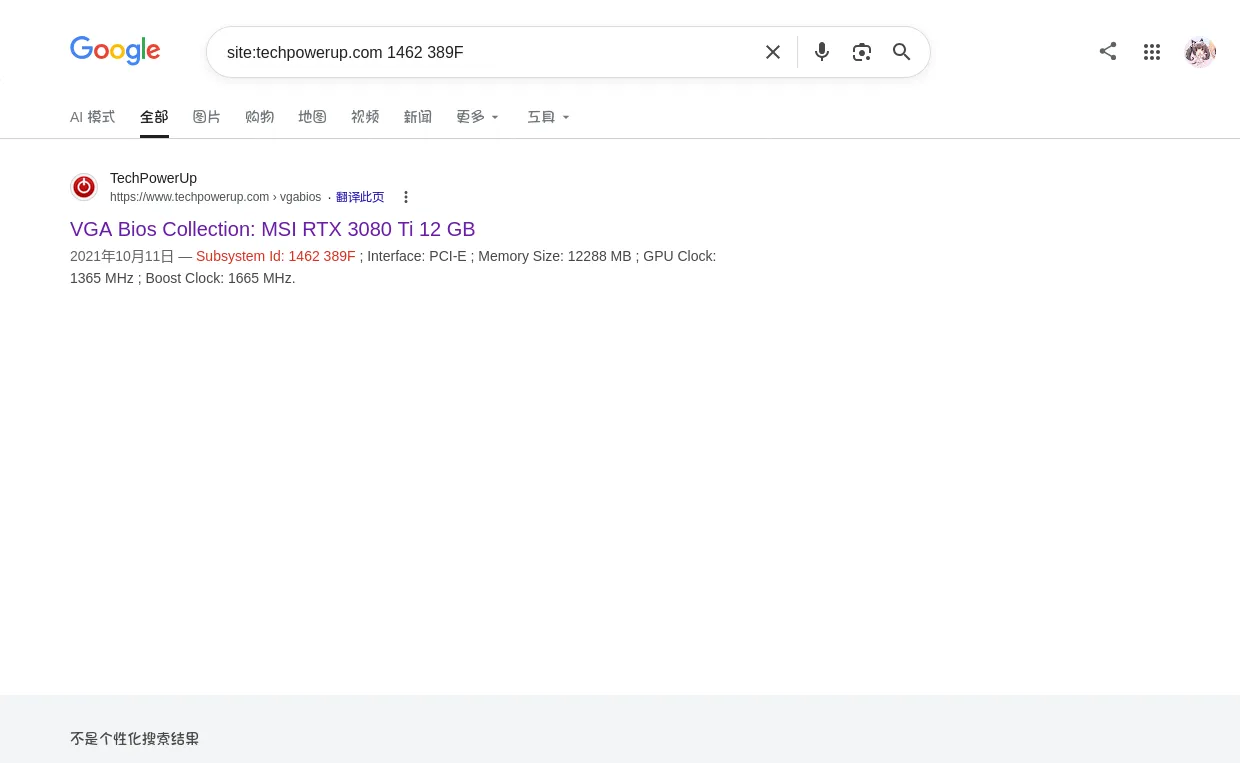Select the 全部 tab
Screen dimensions: 1240x763
pos(154,117)
